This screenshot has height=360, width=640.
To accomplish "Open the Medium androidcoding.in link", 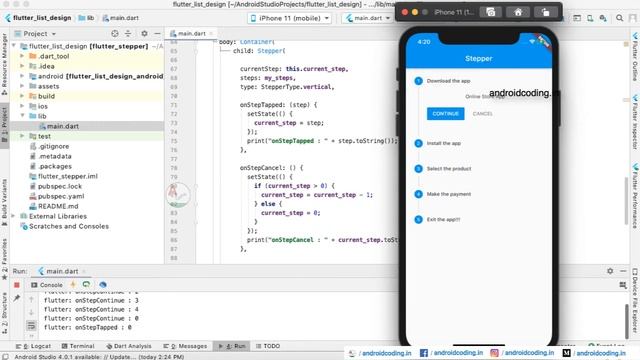I will pos(594,353).
